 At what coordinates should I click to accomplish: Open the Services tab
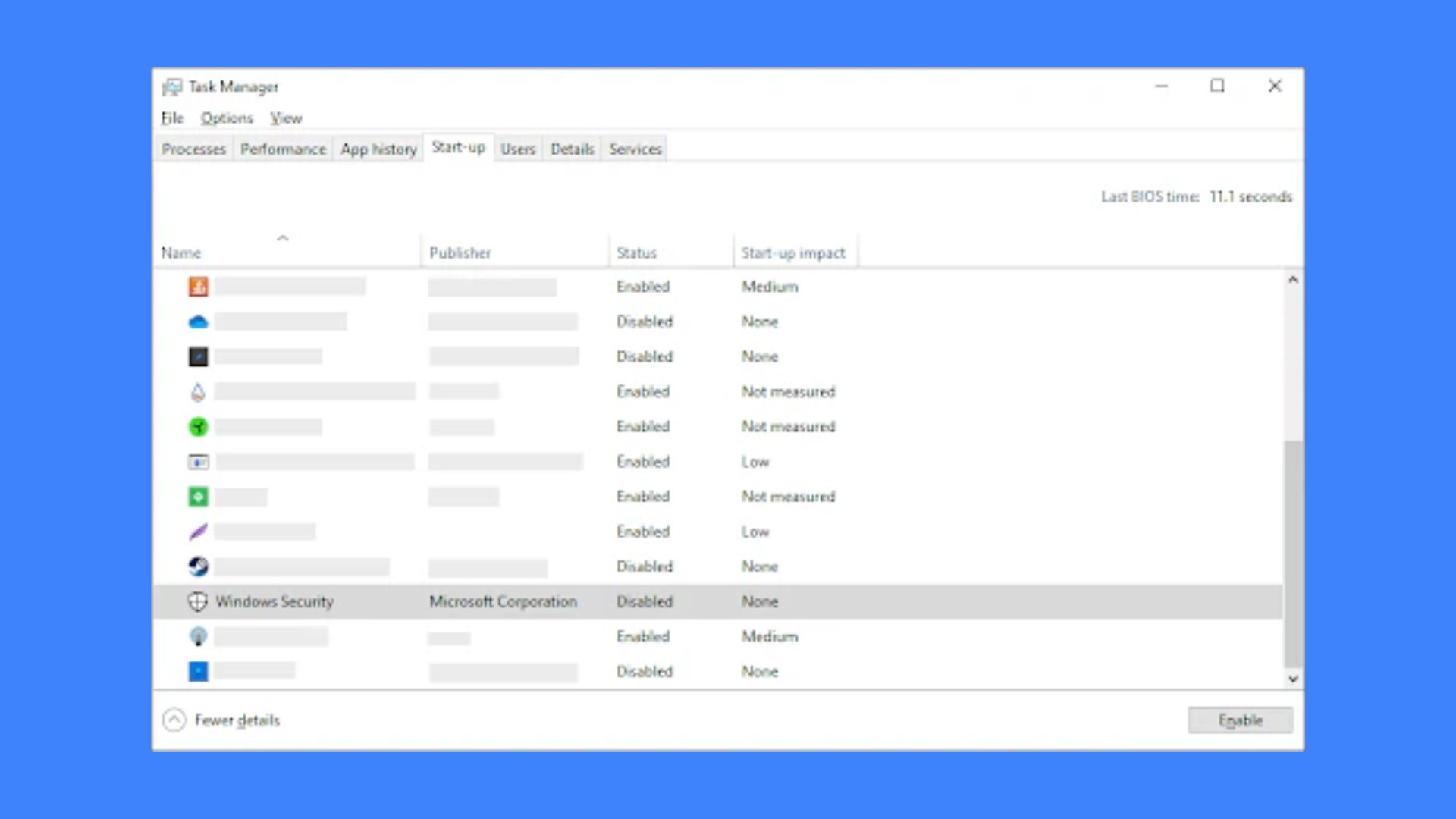[x=635, y=149]
